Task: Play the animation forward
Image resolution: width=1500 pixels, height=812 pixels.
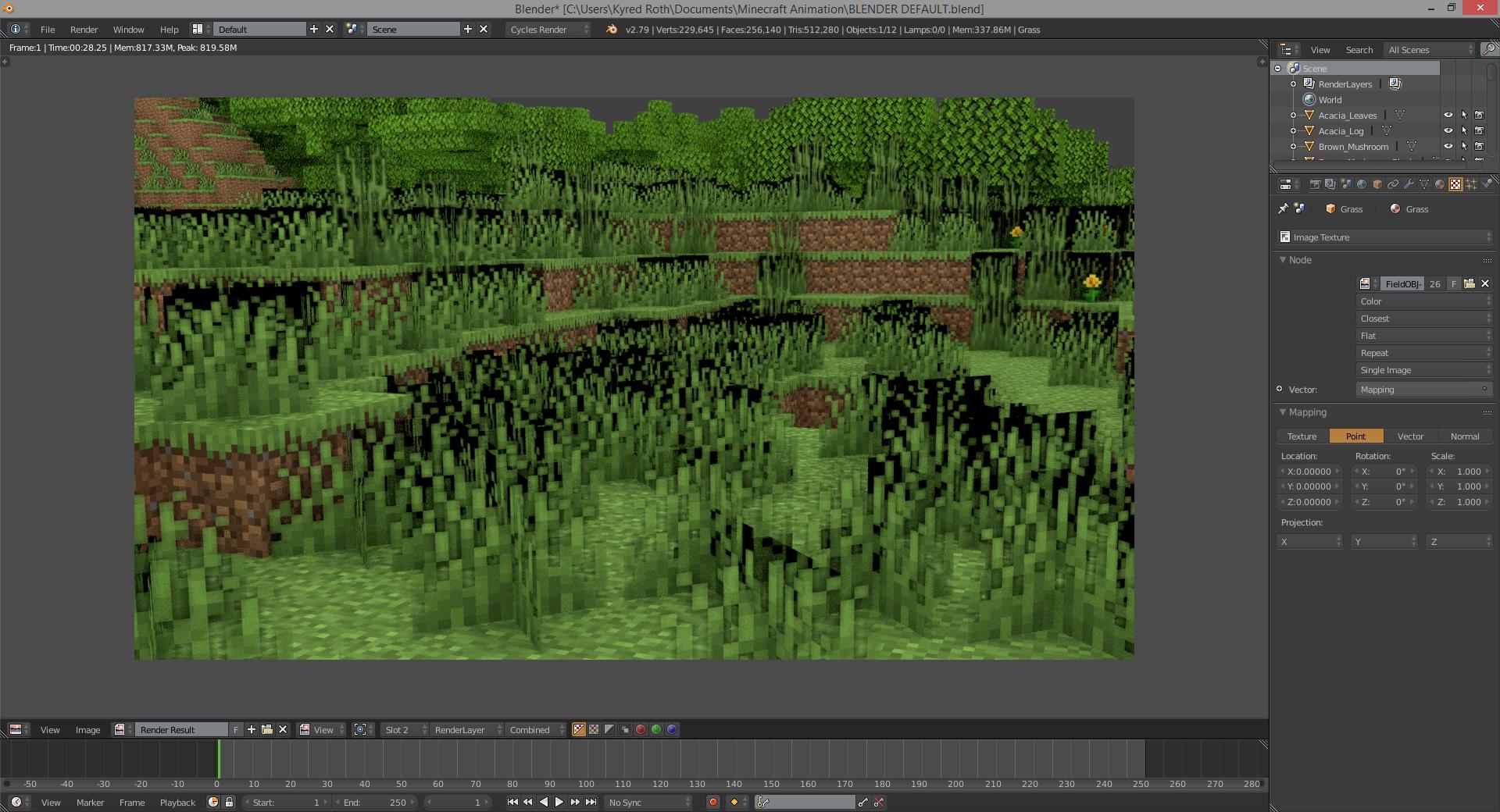Action: (x=559, y=802)
